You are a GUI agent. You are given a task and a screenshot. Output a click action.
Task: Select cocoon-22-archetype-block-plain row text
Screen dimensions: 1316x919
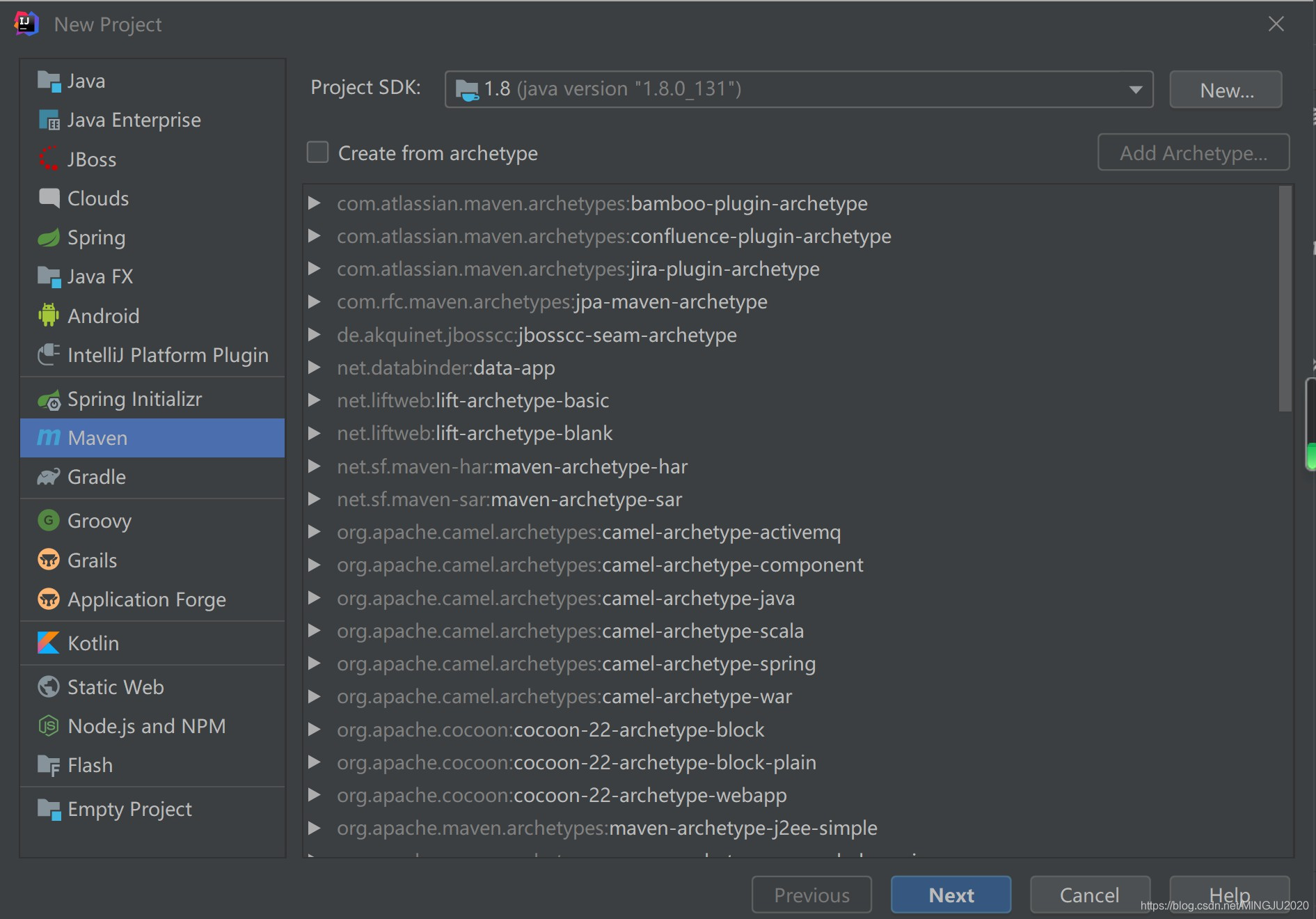click(x=576, y=762)
